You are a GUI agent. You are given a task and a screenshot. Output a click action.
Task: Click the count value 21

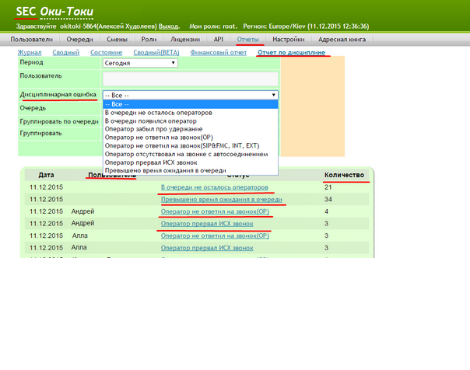328,187
